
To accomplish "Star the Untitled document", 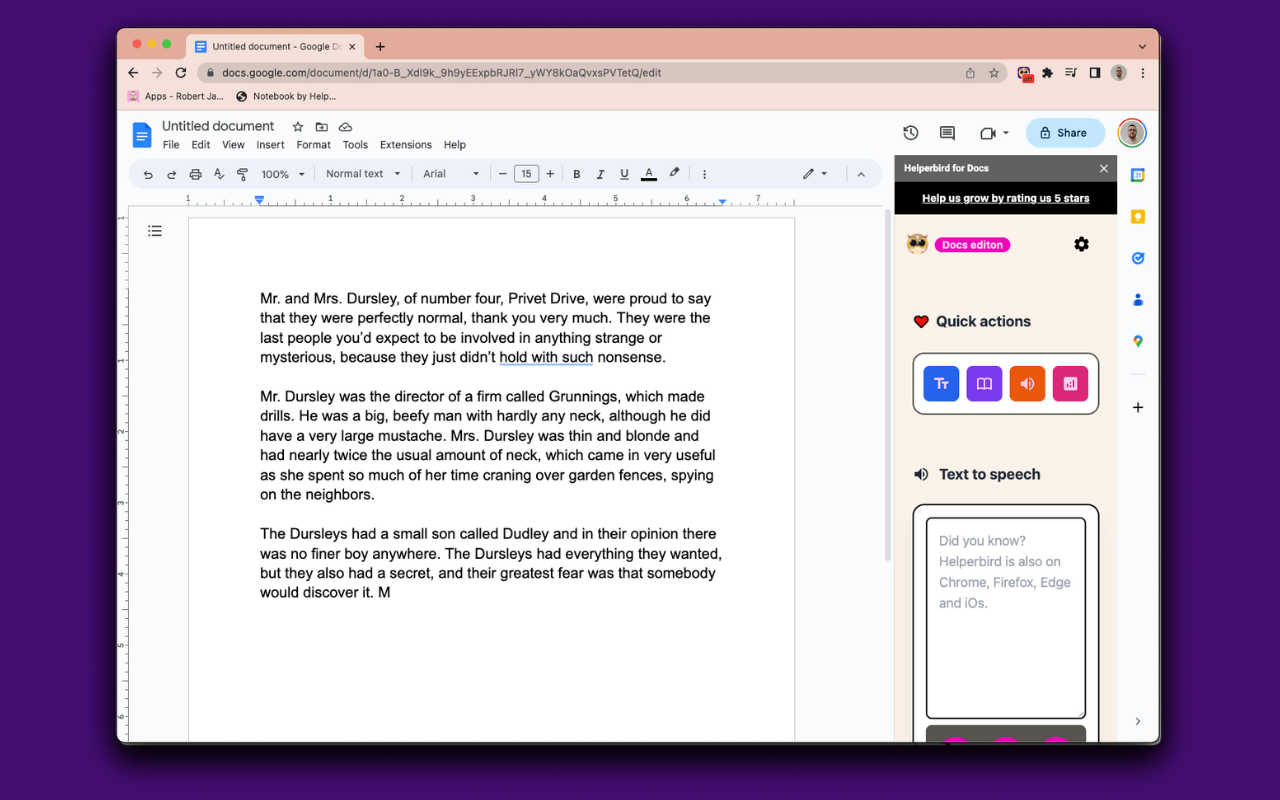I will [x=297, y=127].
